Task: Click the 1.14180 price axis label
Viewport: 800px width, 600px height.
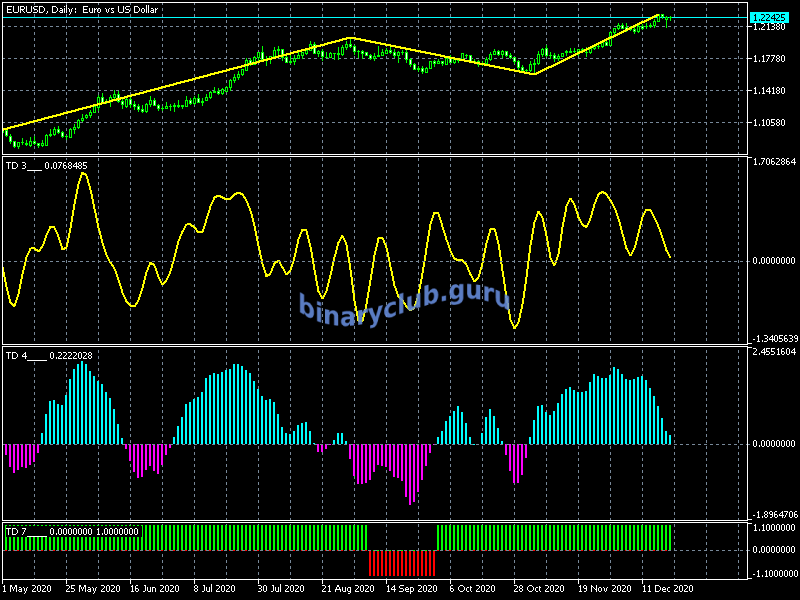Action: coord(769,91)
